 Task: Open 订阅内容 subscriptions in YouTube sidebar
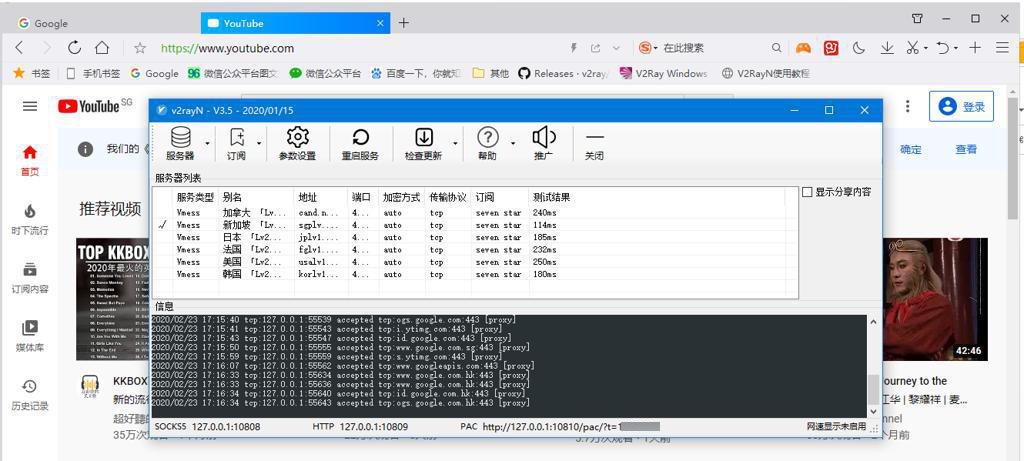coord(29,278)
